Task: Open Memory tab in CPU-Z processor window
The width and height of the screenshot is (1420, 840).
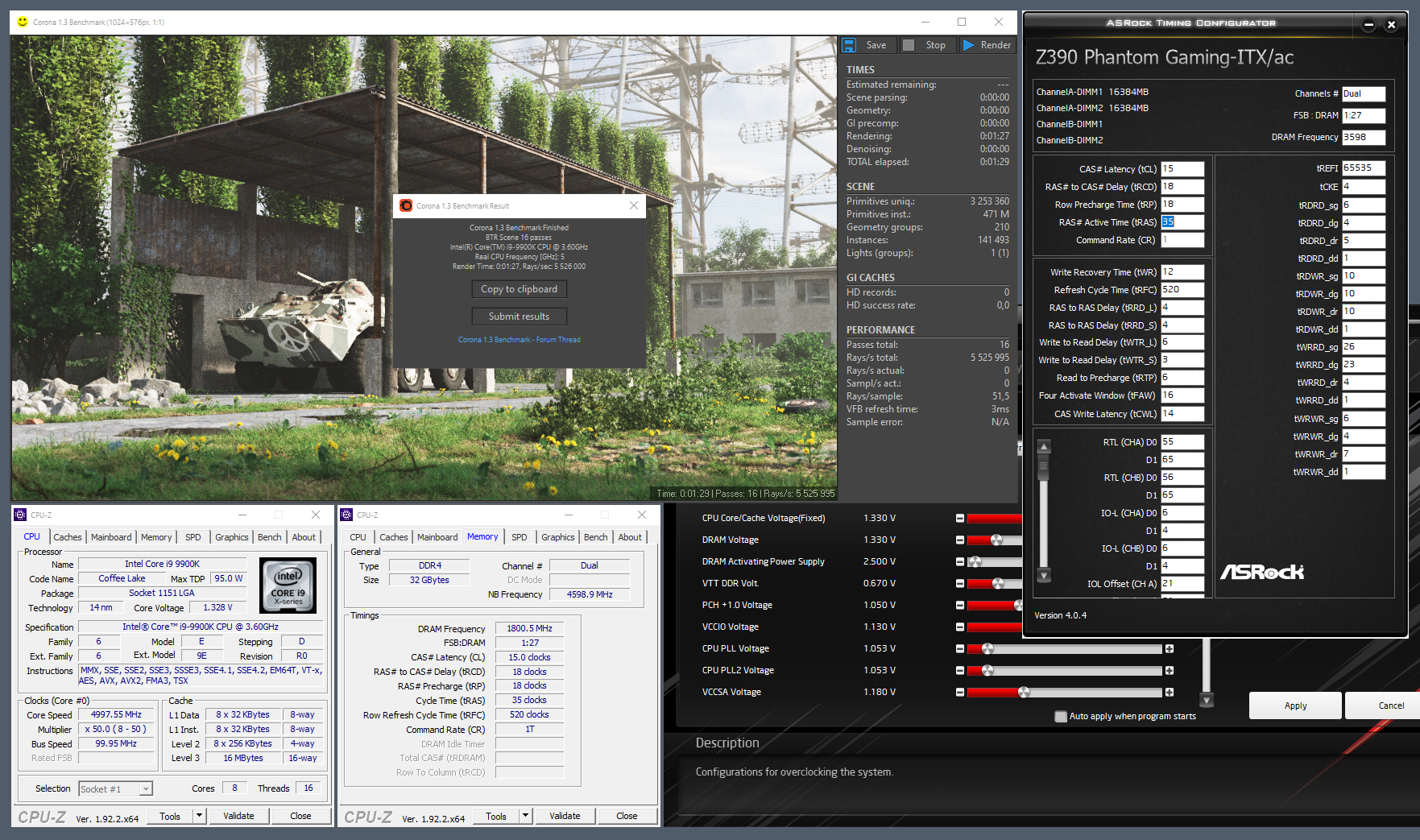Action: (156, 537)
